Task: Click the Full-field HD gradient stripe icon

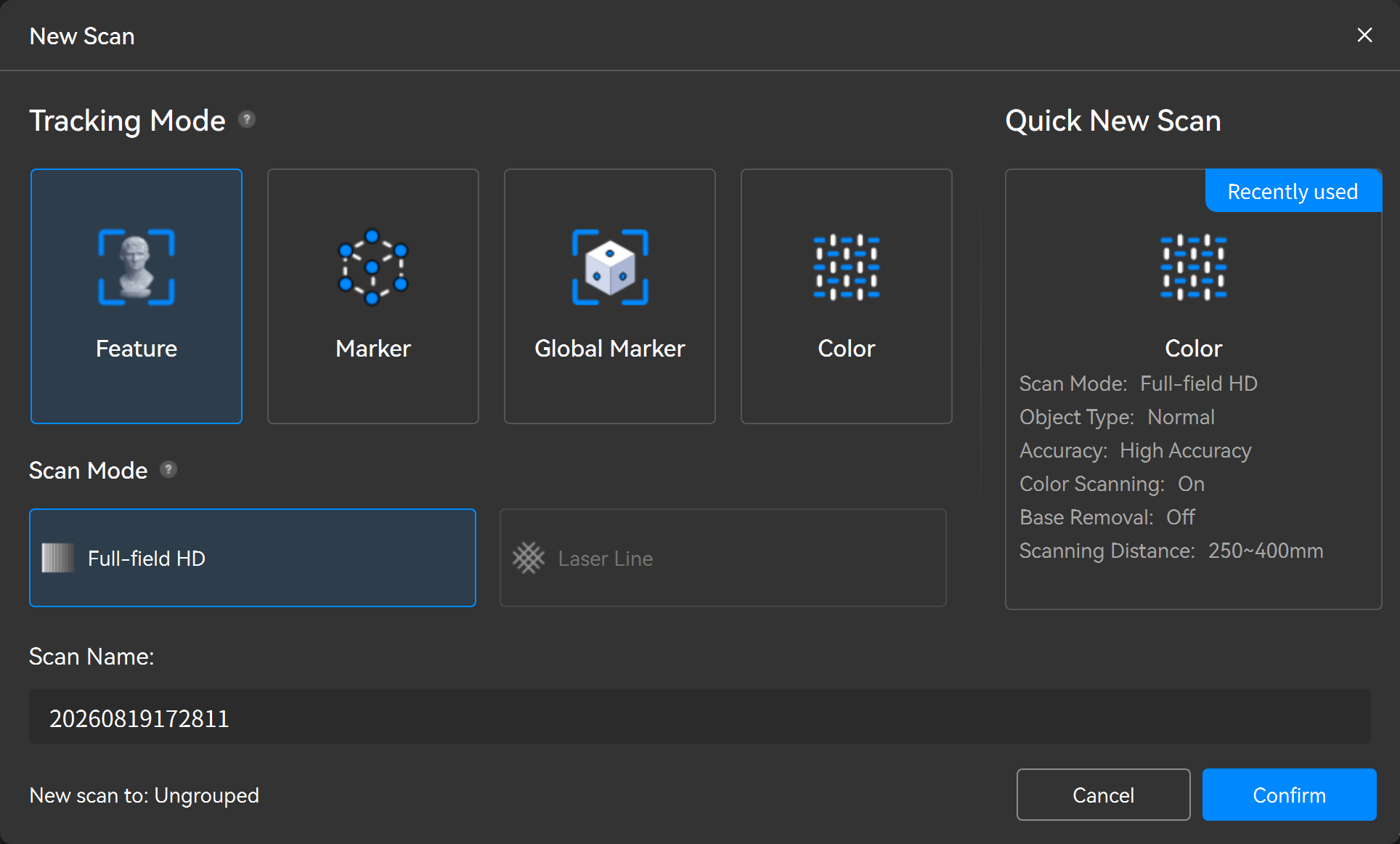Action: click(x=58, y=558)
